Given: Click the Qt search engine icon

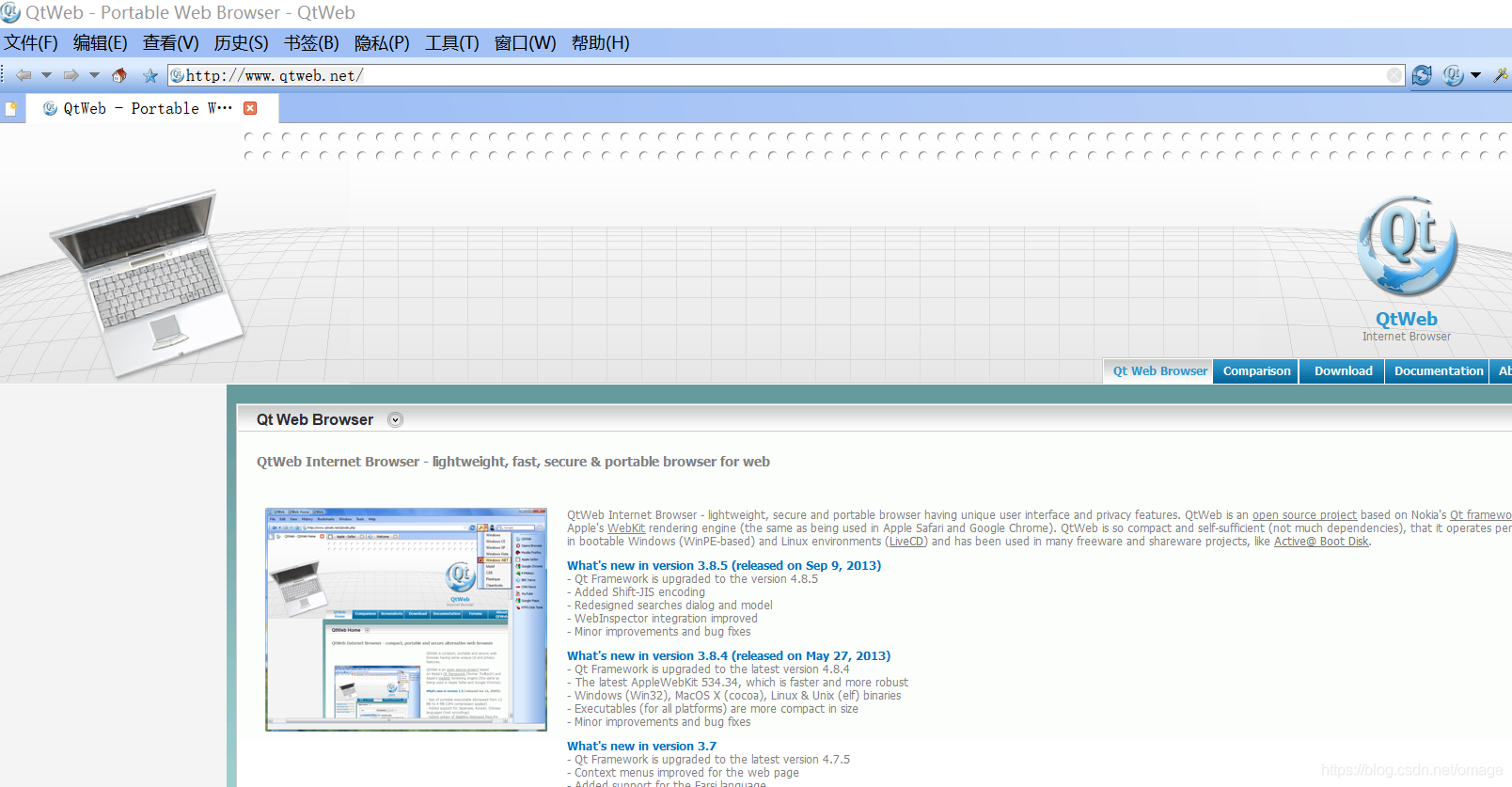Looking at the screenshot, I should pyautogui.click(x=1453, y=75).
